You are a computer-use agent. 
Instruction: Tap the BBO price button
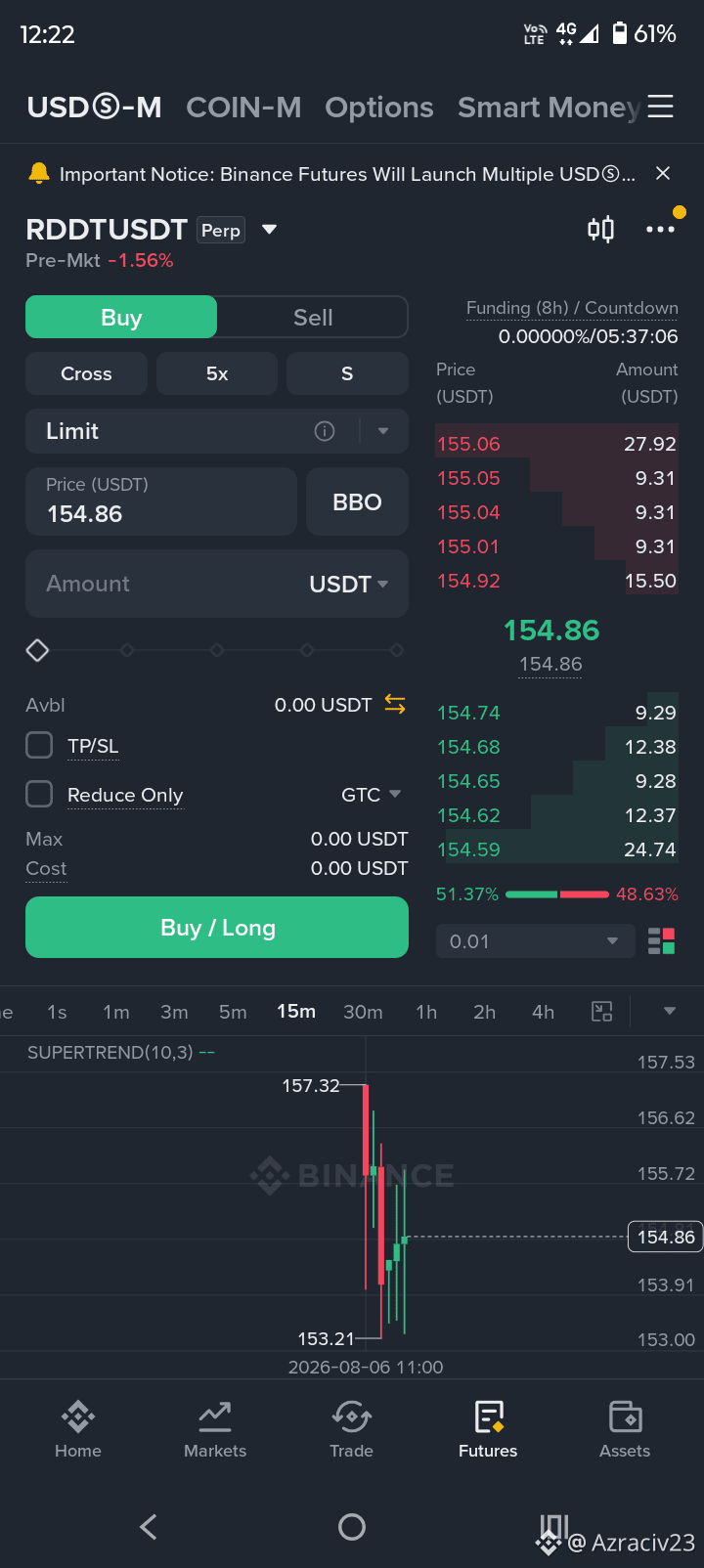(x=357, y=501)
